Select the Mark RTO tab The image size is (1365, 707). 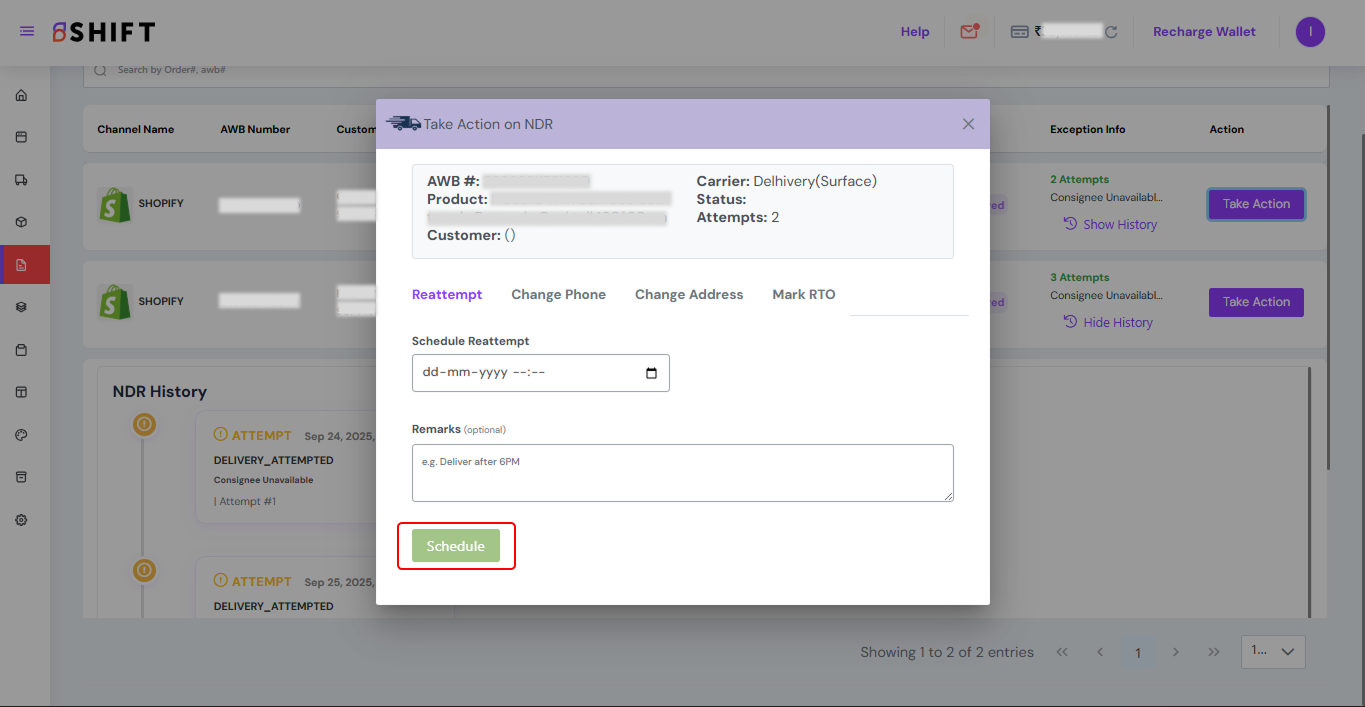point(803,295)
